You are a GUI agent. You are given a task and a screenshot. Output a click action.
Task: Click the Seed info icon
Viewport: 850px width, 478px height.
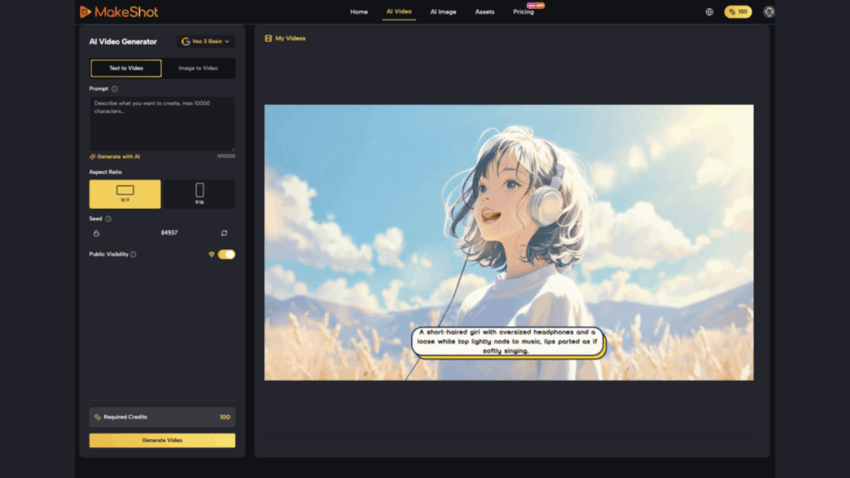[x=108, y=219]
